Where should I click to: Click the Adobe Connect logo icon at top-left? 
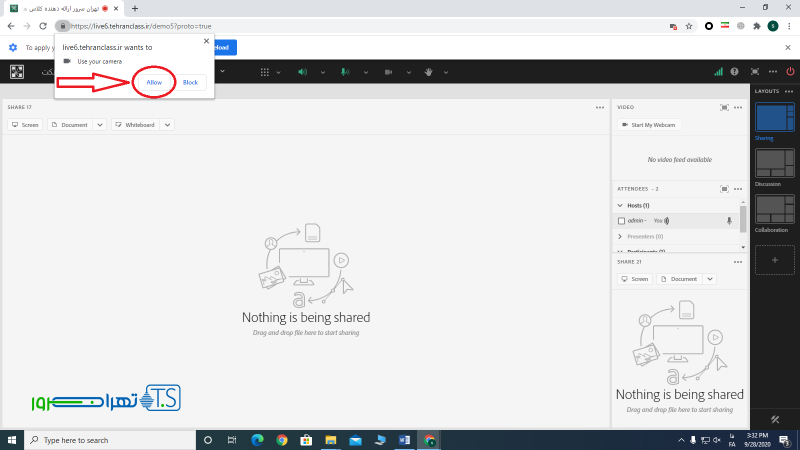17,72
